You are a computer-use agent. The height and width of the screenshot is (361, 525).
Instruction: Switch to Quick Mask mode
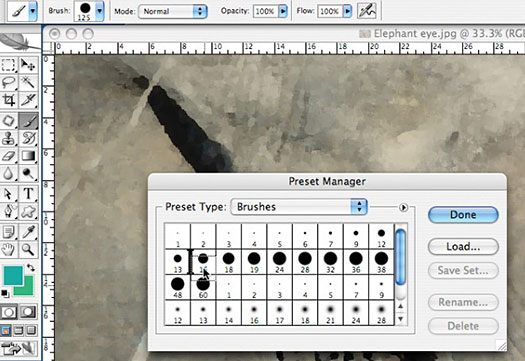(x=28, y=312)
